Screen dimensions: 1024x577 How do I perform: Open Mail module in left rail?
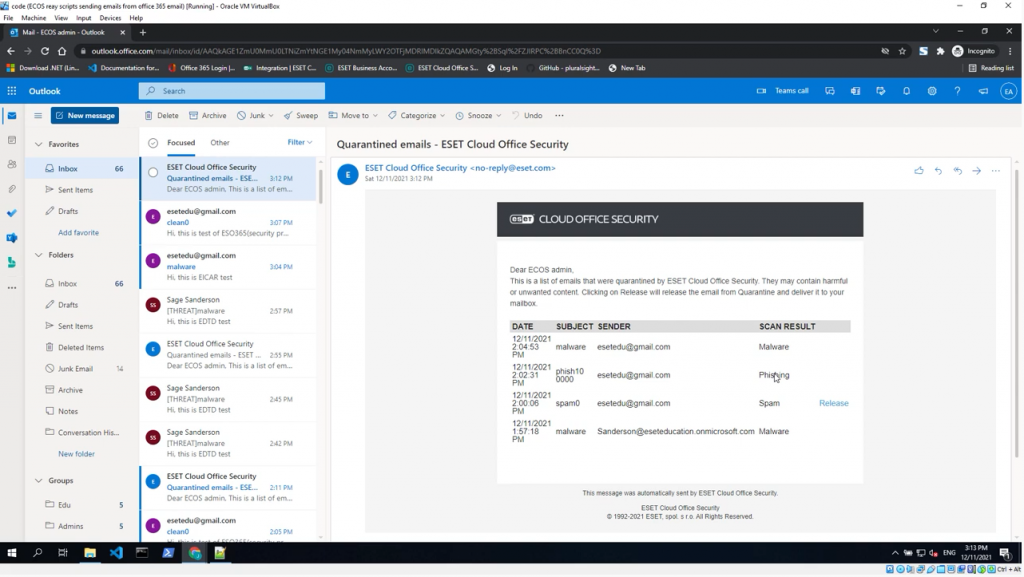[x=12, y=116]
